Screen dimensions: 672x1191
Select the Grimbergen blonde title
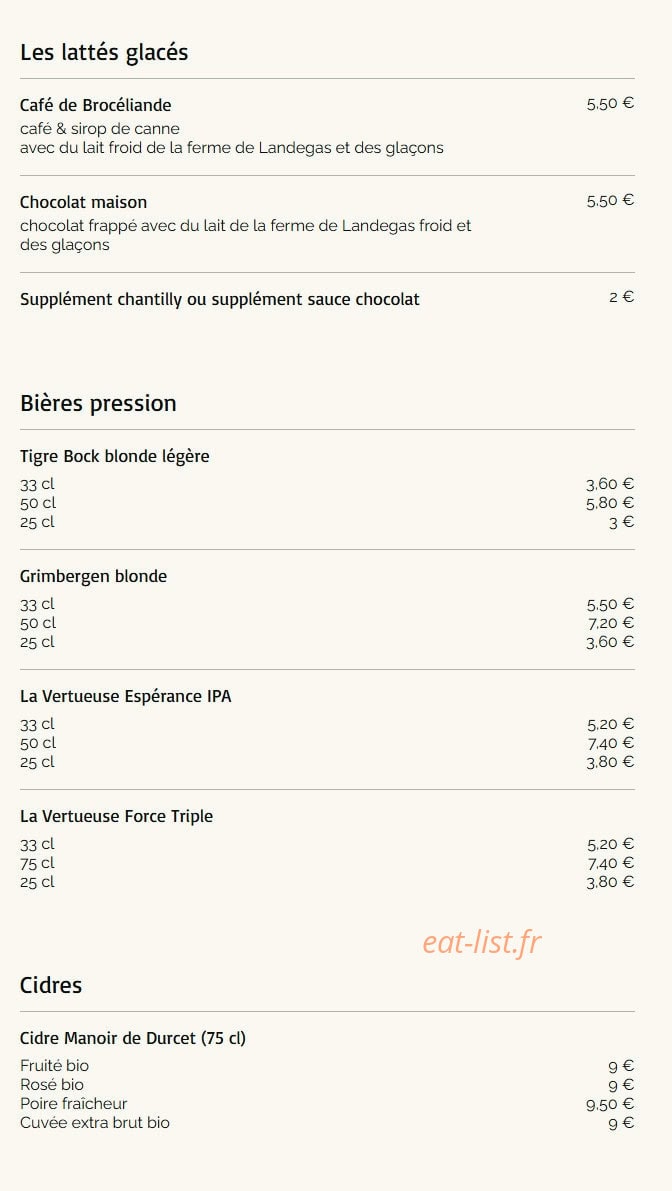tap(93, 577)
